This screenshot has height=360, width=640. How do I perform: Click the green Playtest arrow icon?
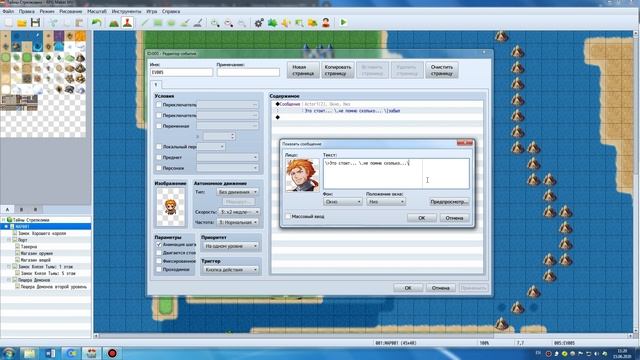[x=343, y=23]
